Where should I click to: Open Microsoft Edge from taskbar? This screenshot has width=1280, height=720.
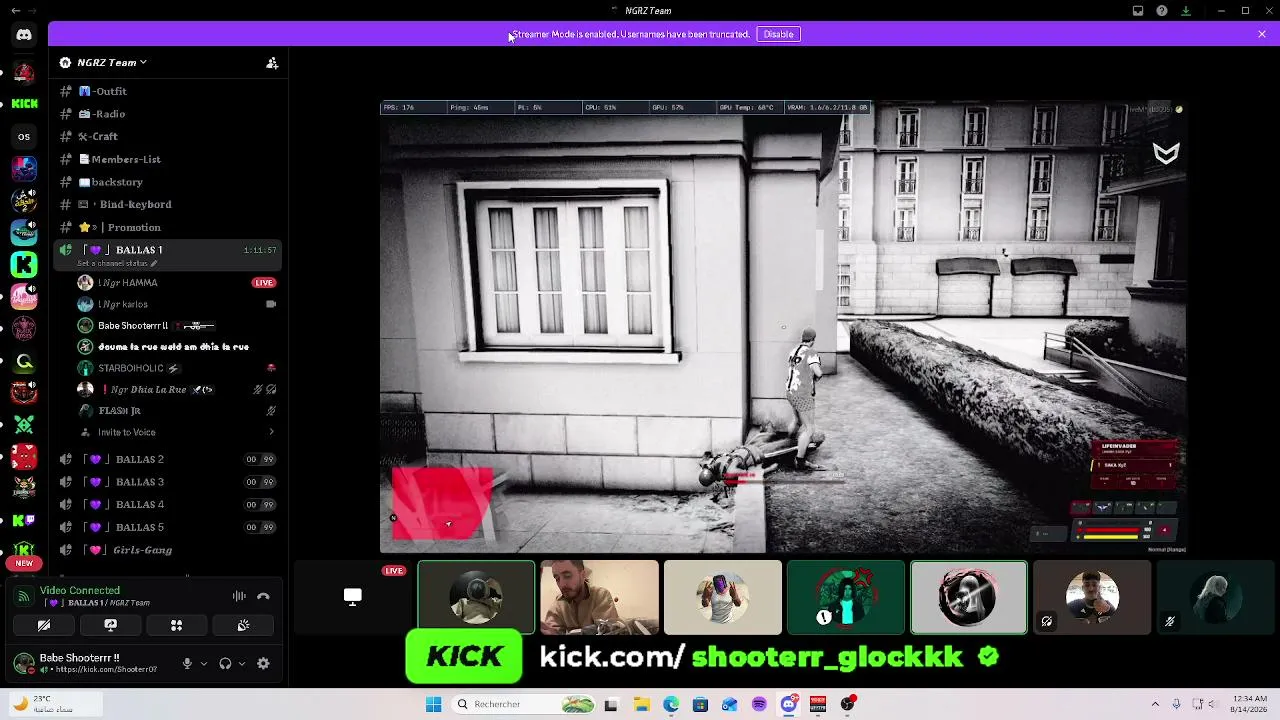pyautogui.click(x=671, y=704)
